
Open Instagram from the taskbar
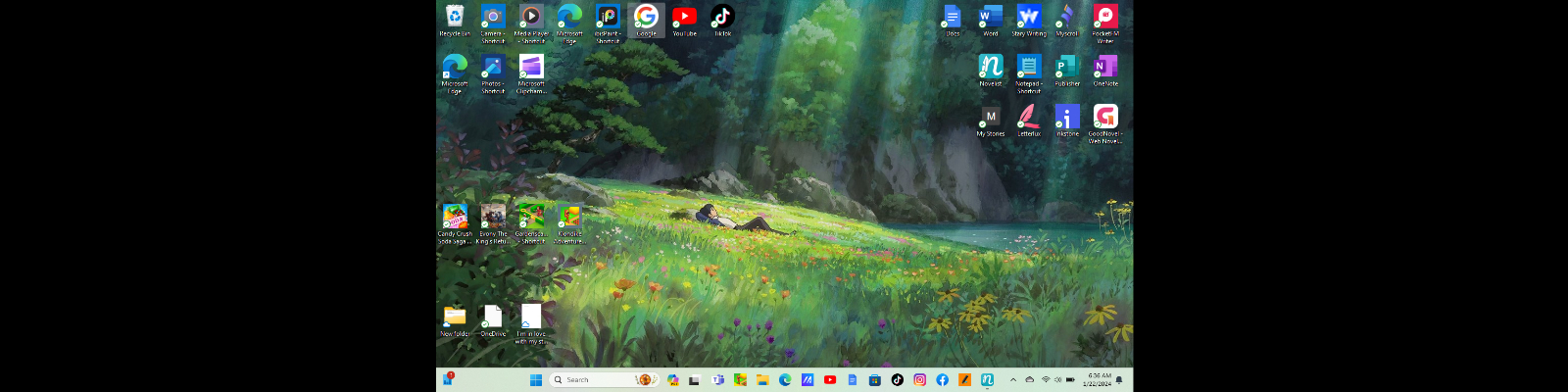pyautogui.click(x=919, y=380)
